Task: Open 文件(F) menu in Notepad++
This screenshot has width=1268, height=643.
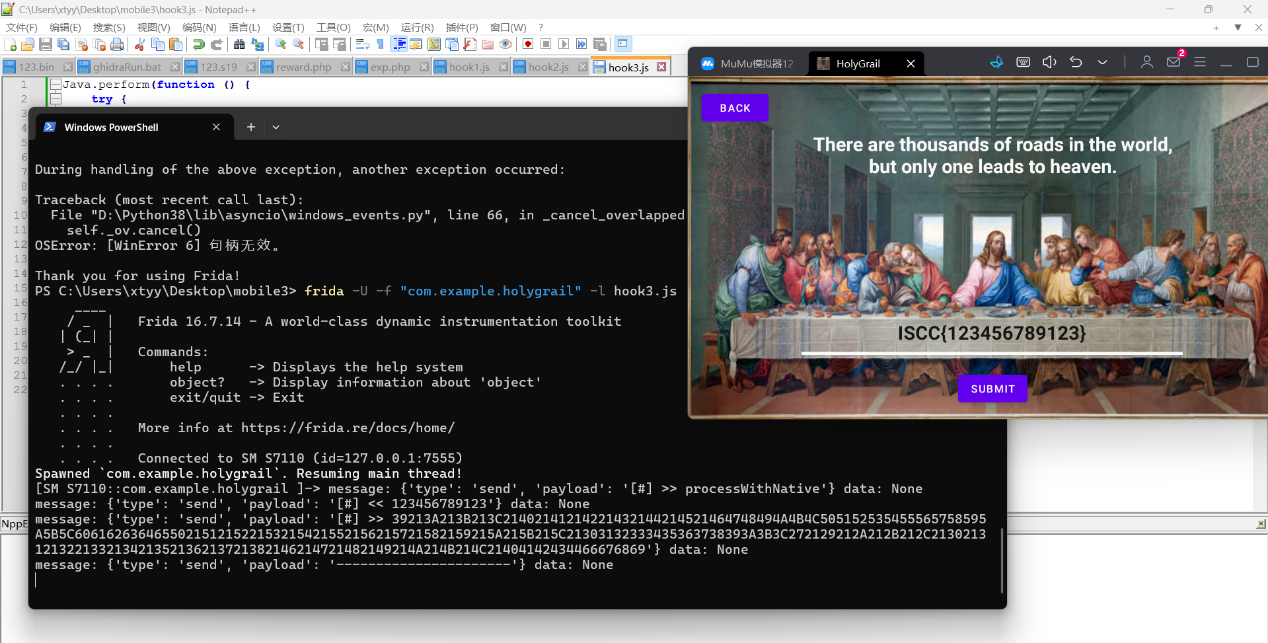Action: pos(21,27)
